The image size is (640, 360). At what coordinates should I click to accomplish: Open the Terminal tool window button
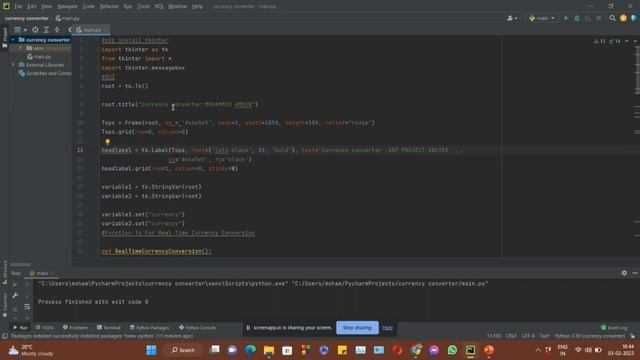109,327
